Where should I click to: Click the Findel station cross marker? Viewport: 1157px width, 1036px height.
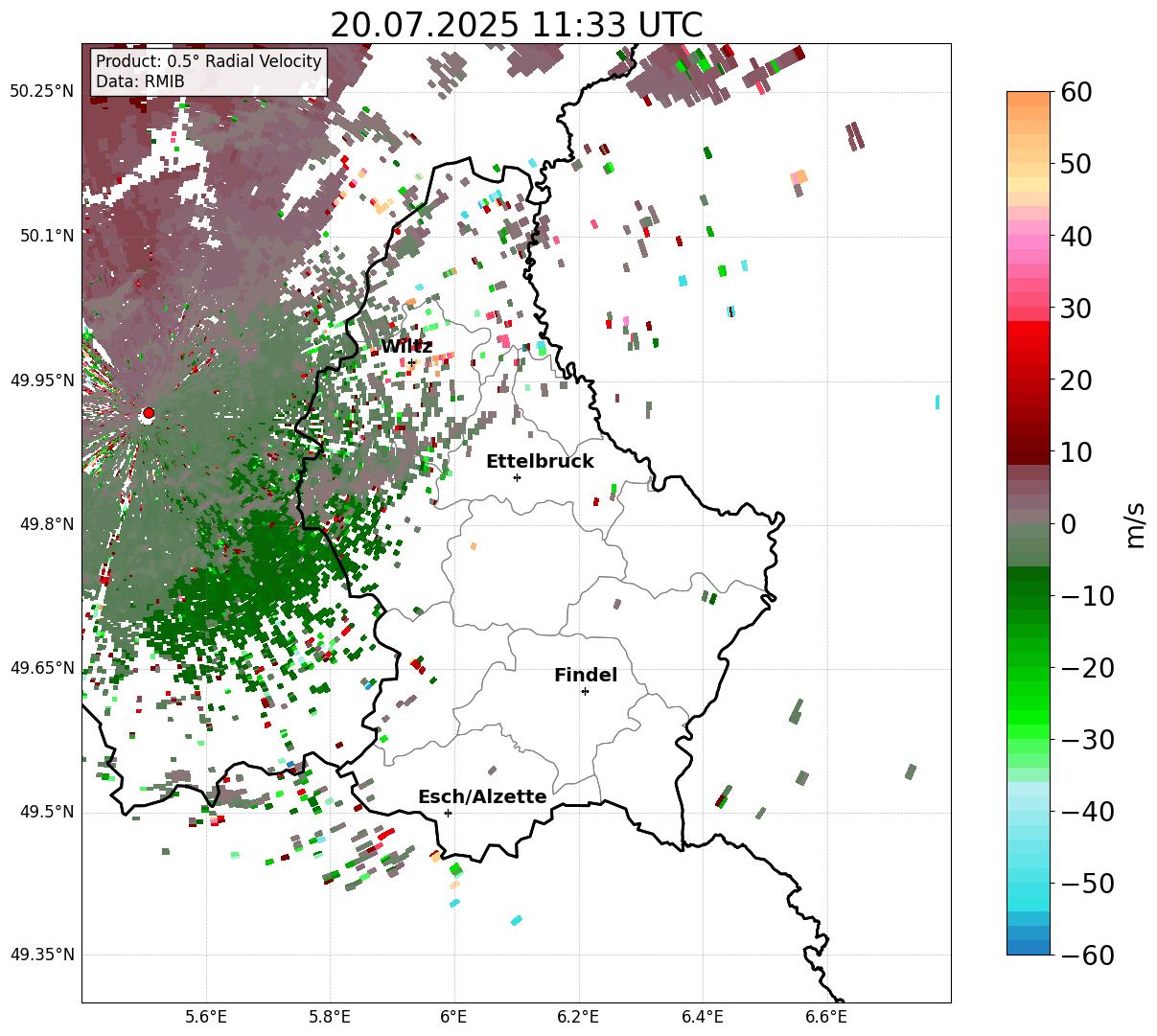point(585,691)
